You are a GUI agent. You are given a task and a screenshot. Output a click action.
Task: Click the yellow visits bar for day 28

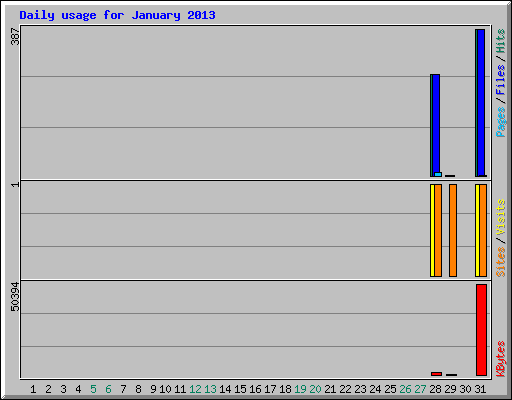432,230
